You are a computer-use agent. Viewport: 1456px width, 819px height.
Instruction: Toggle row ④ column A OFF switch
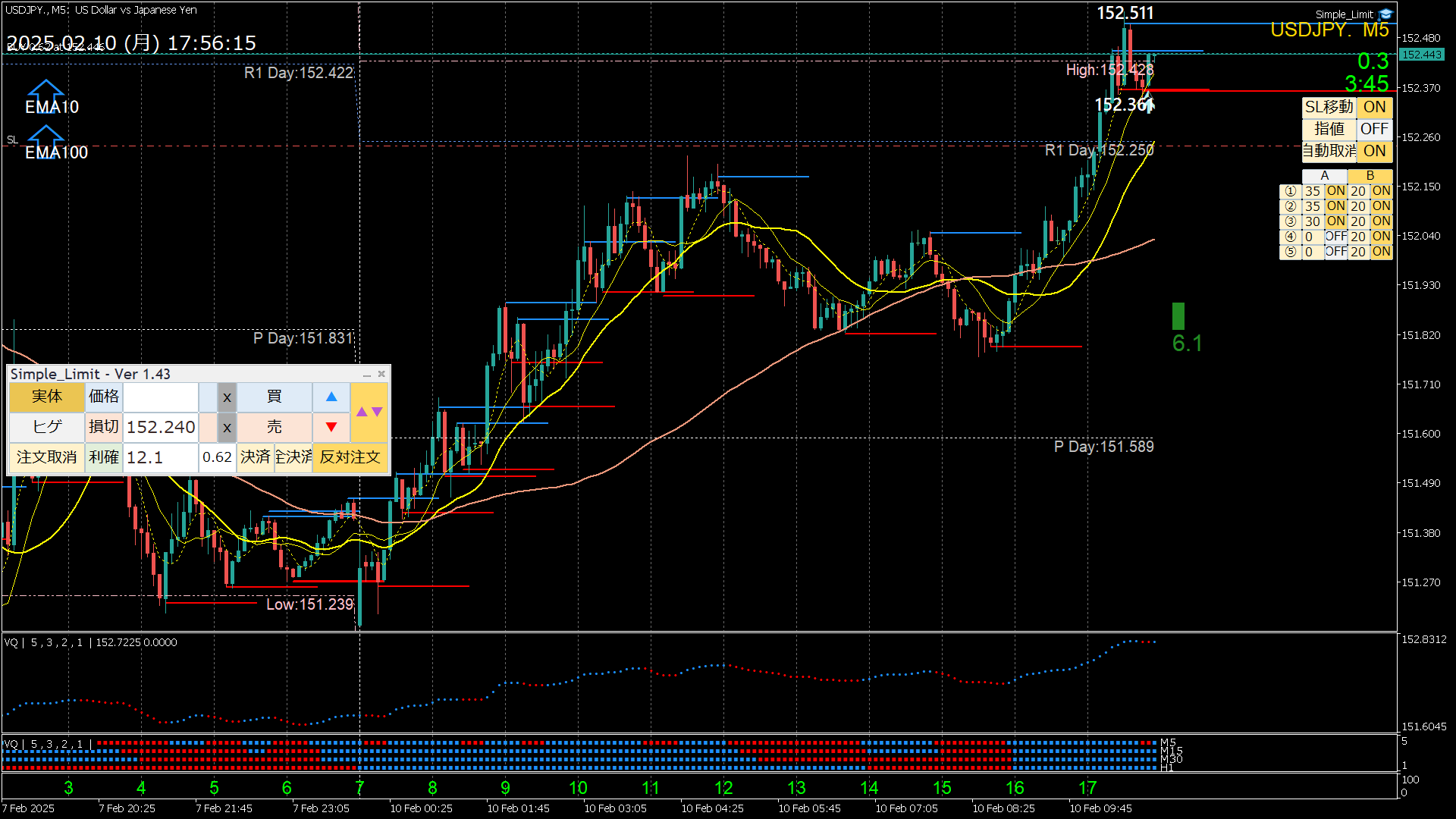(x=1335, y=237)
